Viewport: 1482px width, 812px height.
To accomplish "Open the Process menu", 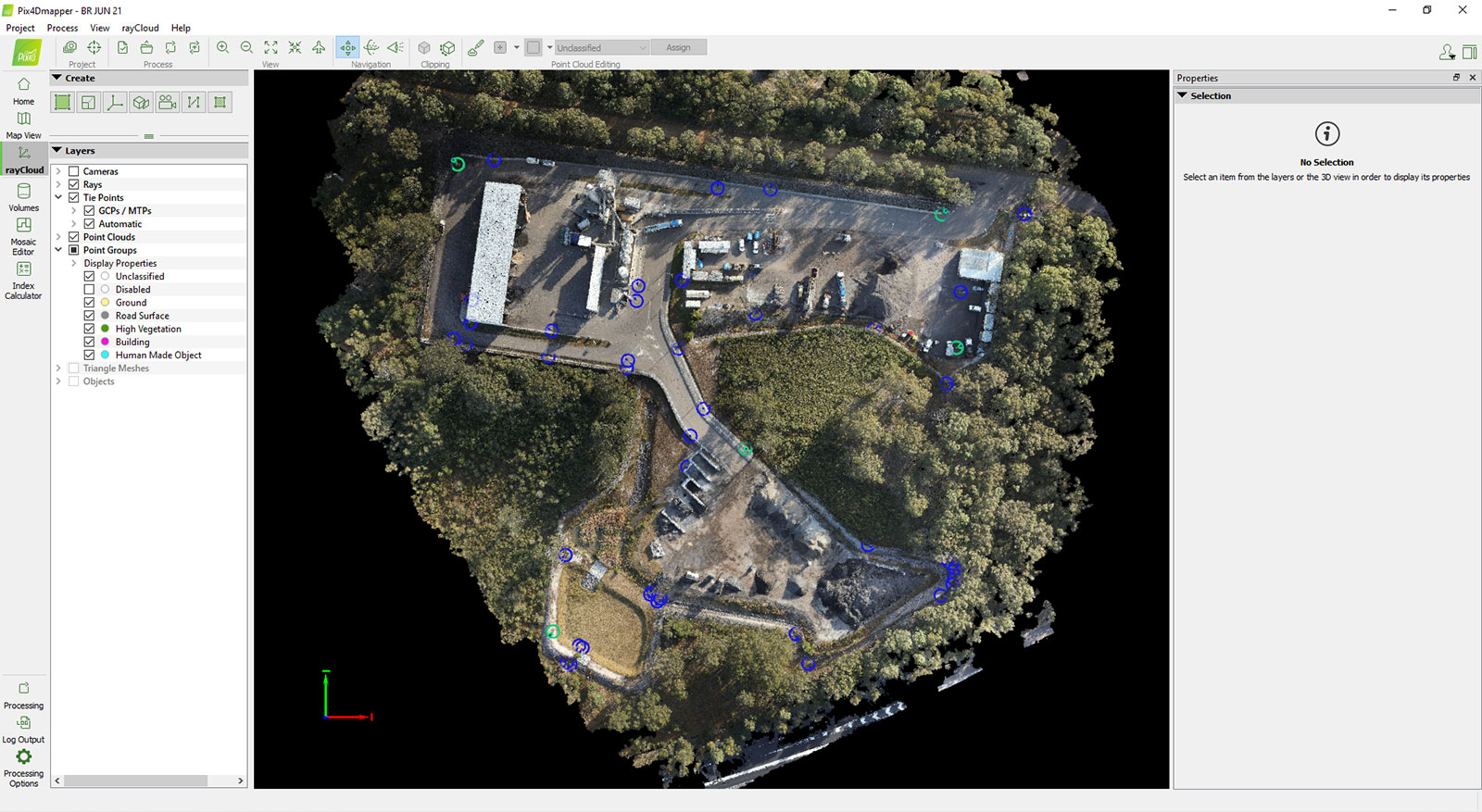I will pyautogui.click(x=62, y=28).
